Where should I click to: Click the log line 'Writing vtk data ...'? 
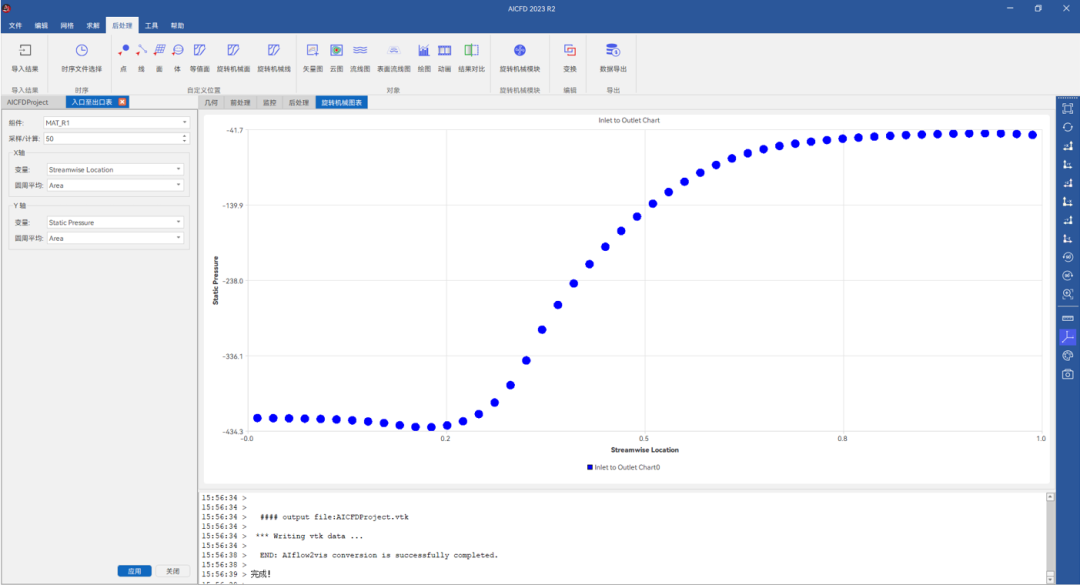pyautogui.click(x=309, y=536)
